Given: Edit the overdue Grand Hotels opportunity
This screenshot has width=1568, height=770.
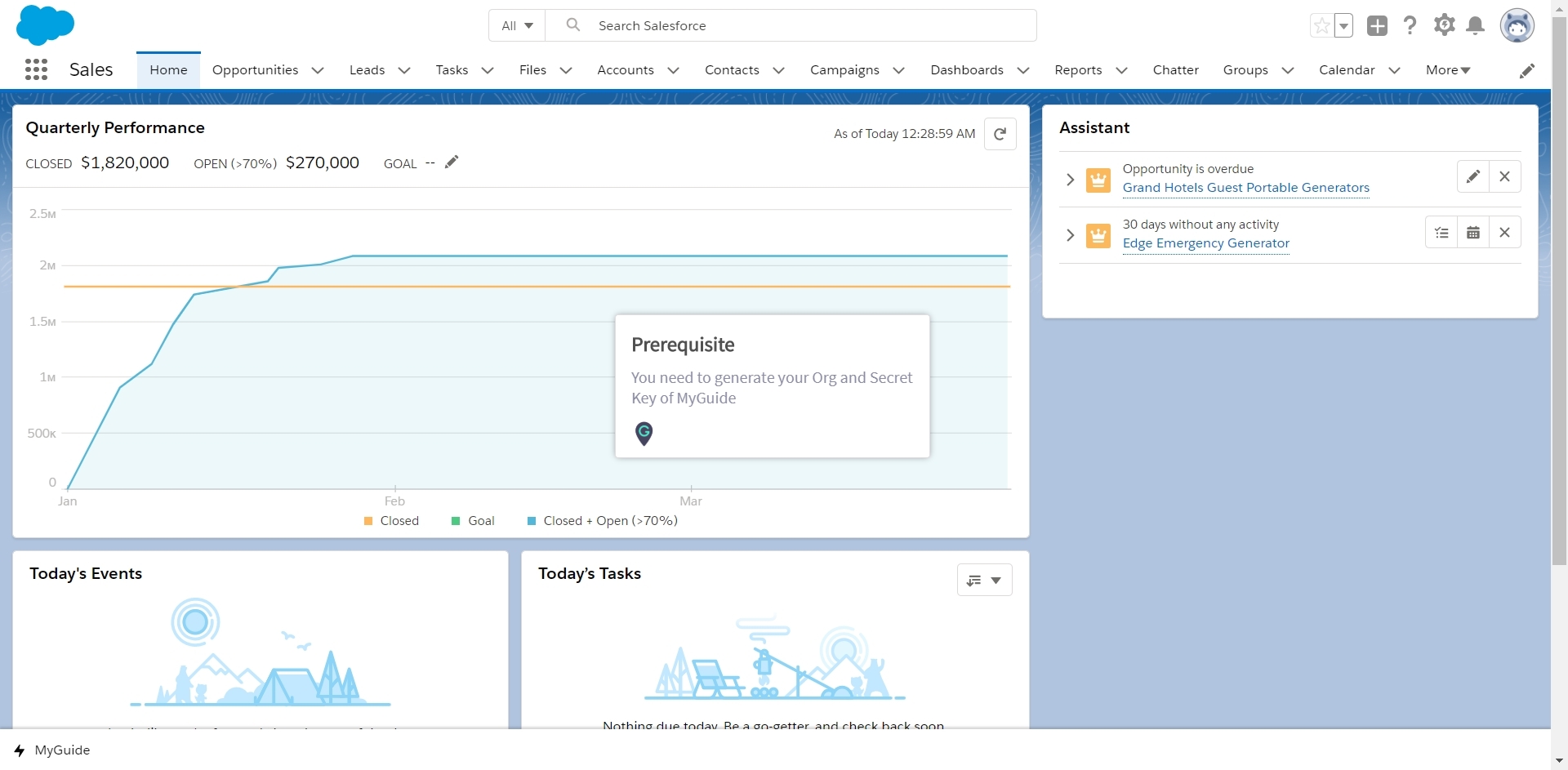Looking at the screenshot, I should tap(1472, 177).
